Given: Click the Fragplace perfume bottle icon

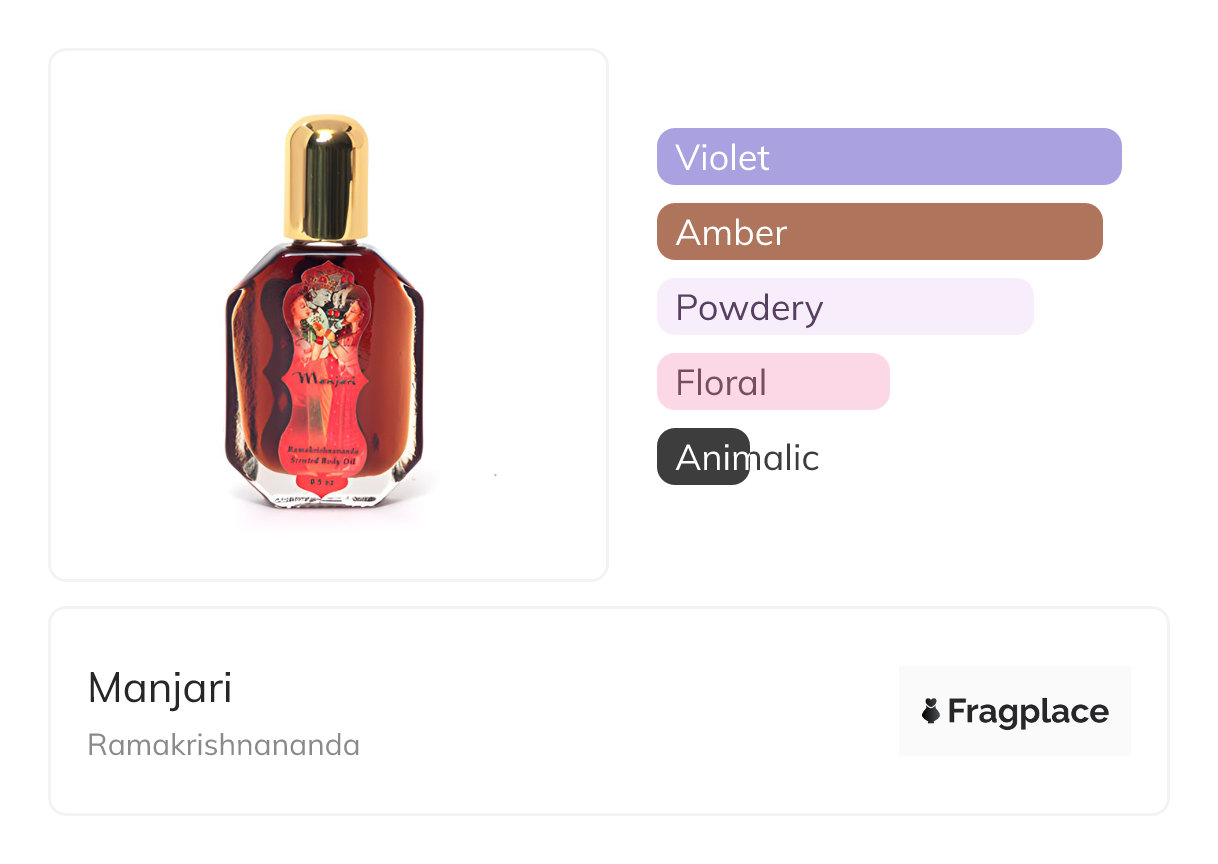Looking at the screenshot, I should (931, 712).
